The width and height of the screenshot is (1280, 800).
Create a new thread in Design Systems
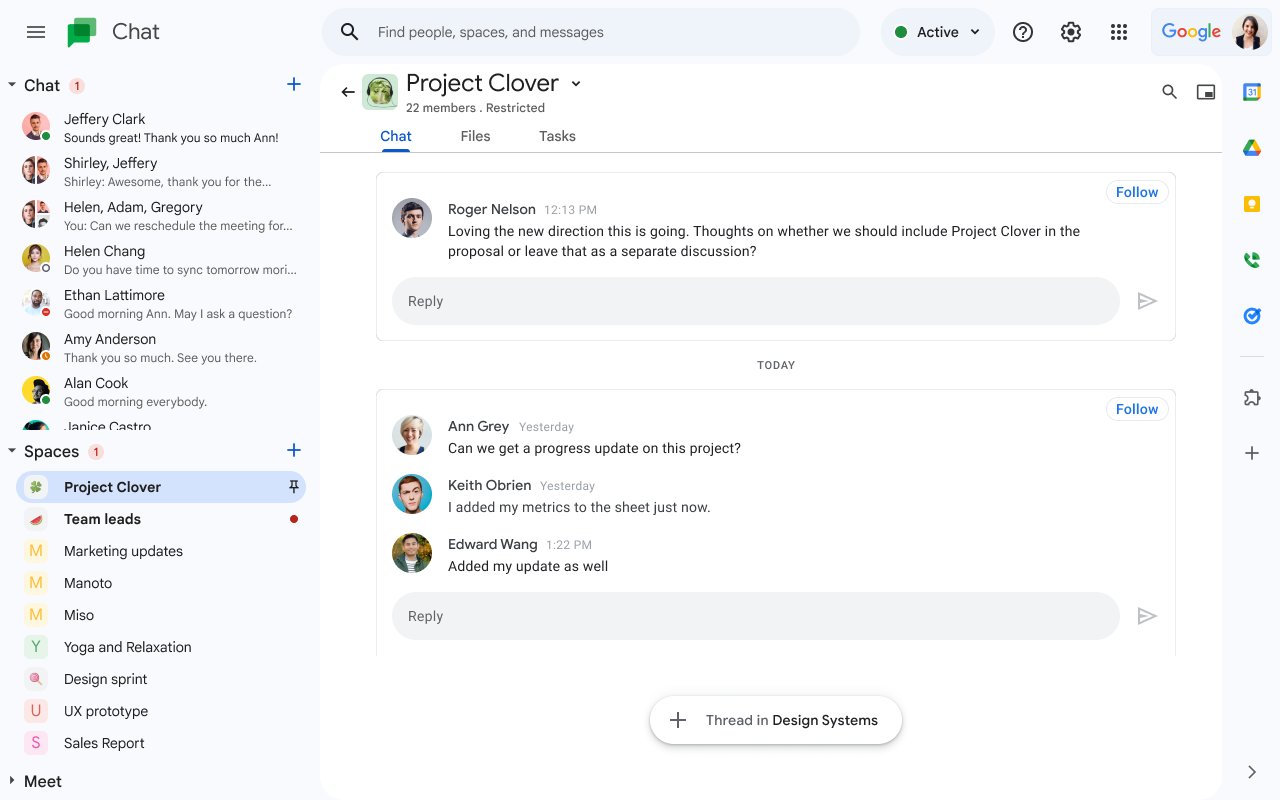[775, 720]
